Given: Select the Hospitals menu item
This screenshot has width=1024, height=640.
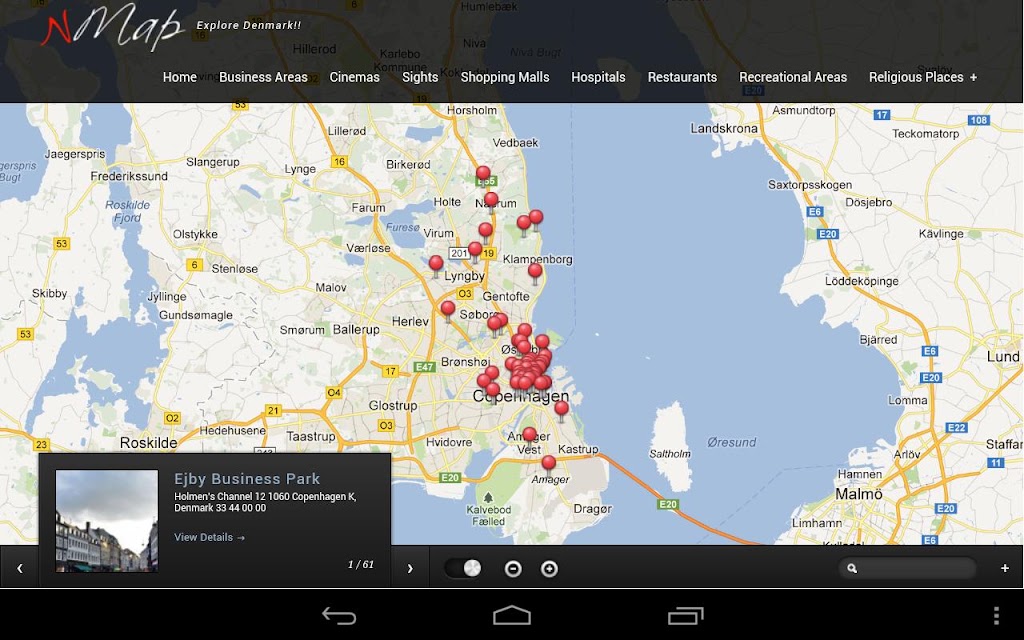Looking at the screenshot, I should tap(598, 77).
